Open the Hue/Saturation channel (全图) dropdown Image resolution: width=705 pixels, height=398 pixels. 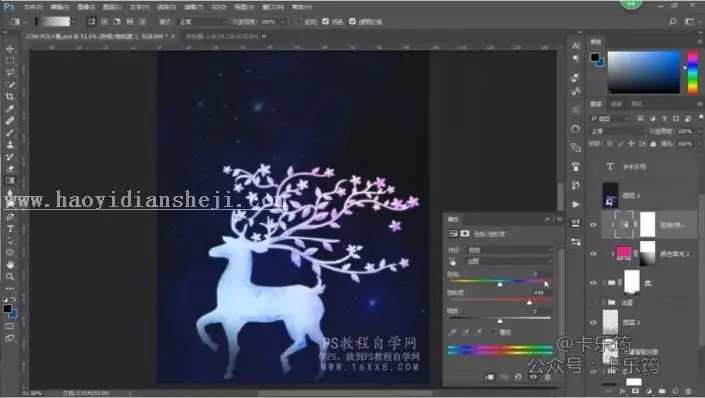pos(510,261)
